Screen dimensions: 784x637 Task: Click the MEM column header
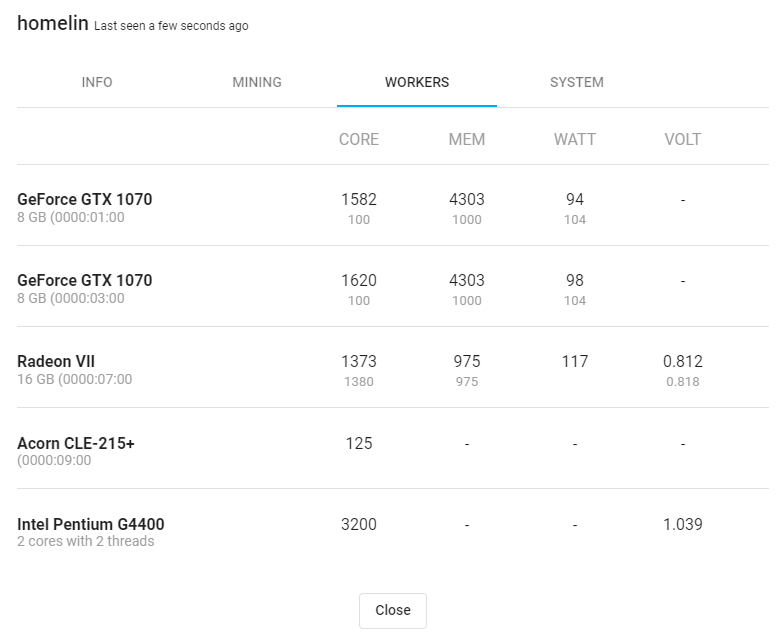[x=466, y=140]
